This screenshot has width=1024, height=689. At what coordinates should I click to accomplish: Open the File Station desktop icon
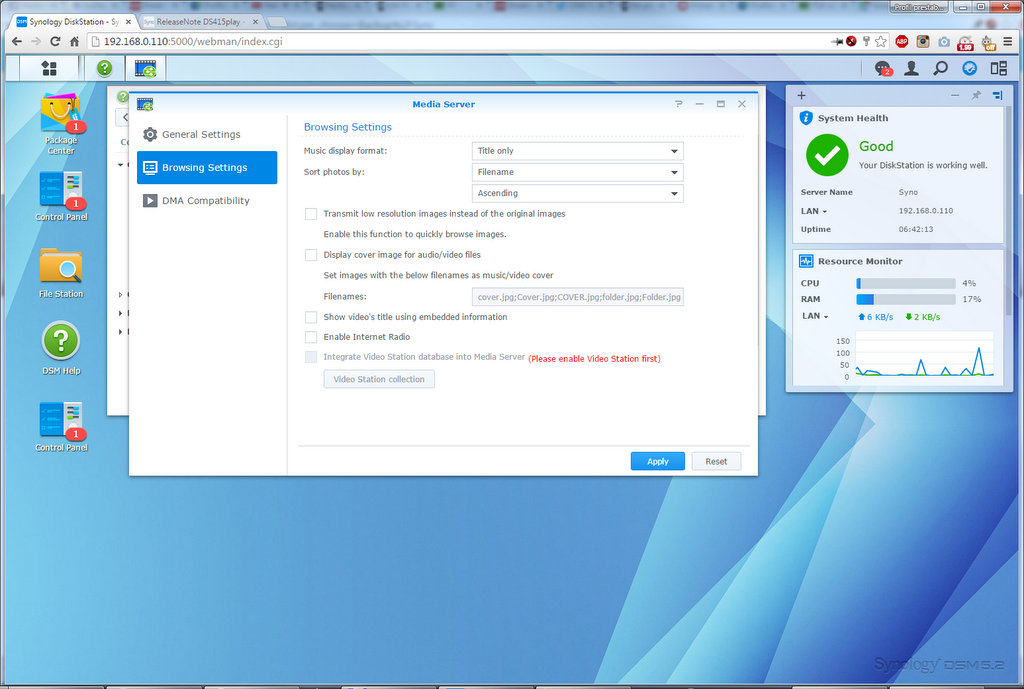[61, 268]
